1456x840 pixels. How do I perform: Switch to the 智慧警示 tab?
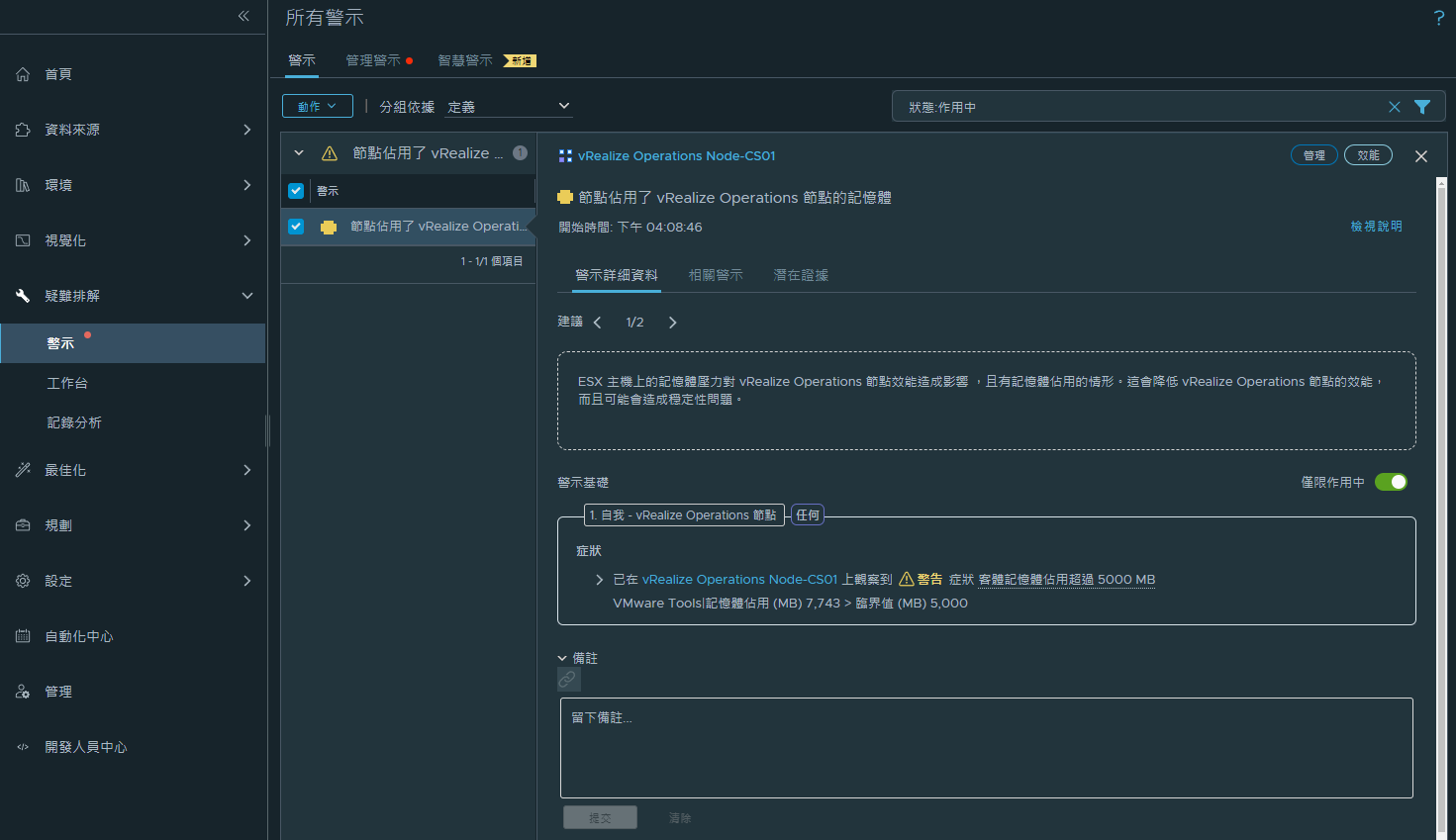[465, 60]
